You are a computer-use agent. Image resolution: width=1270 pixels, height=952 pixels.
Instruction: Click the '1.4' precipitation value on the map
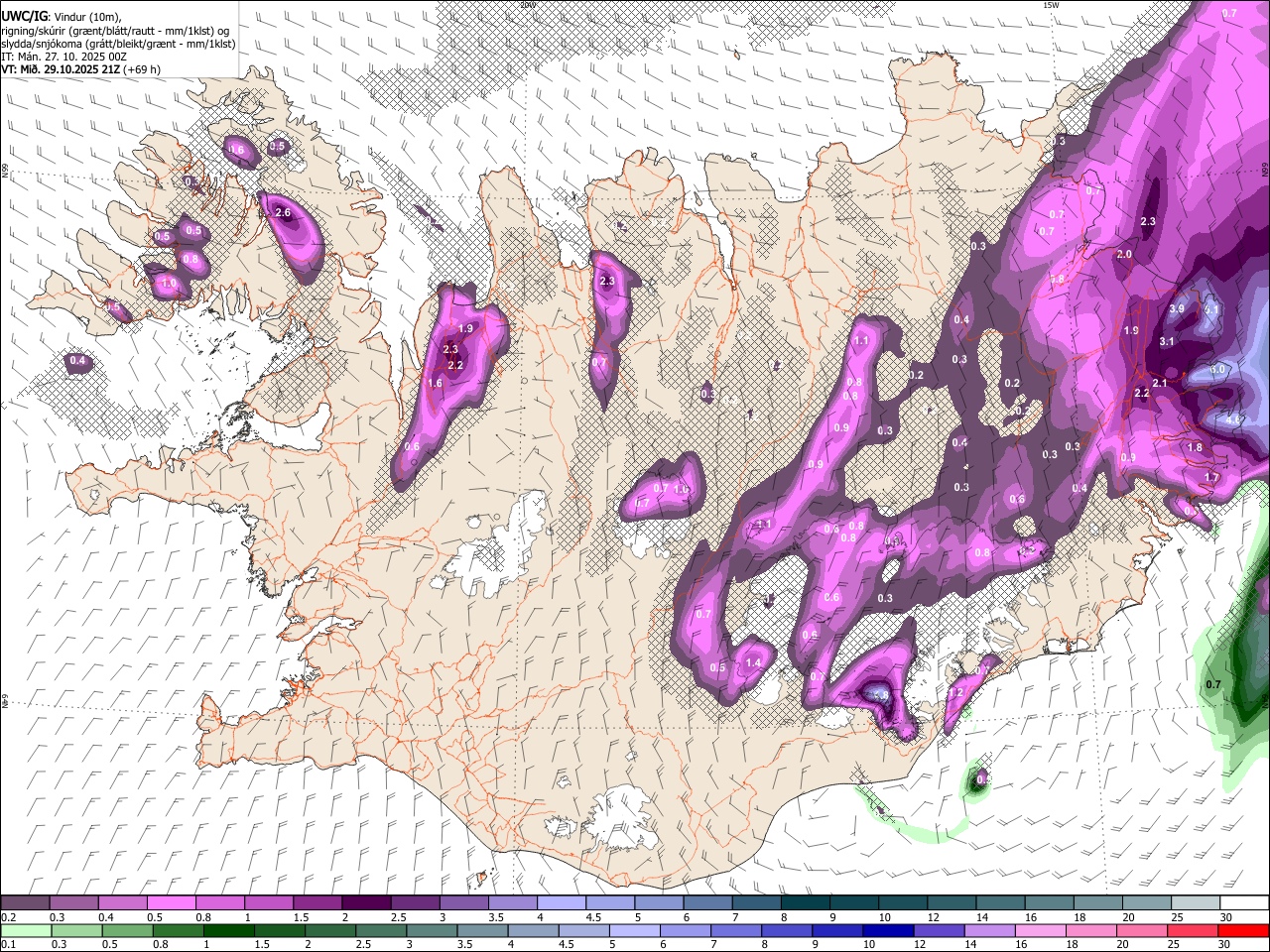coord(753,663)
